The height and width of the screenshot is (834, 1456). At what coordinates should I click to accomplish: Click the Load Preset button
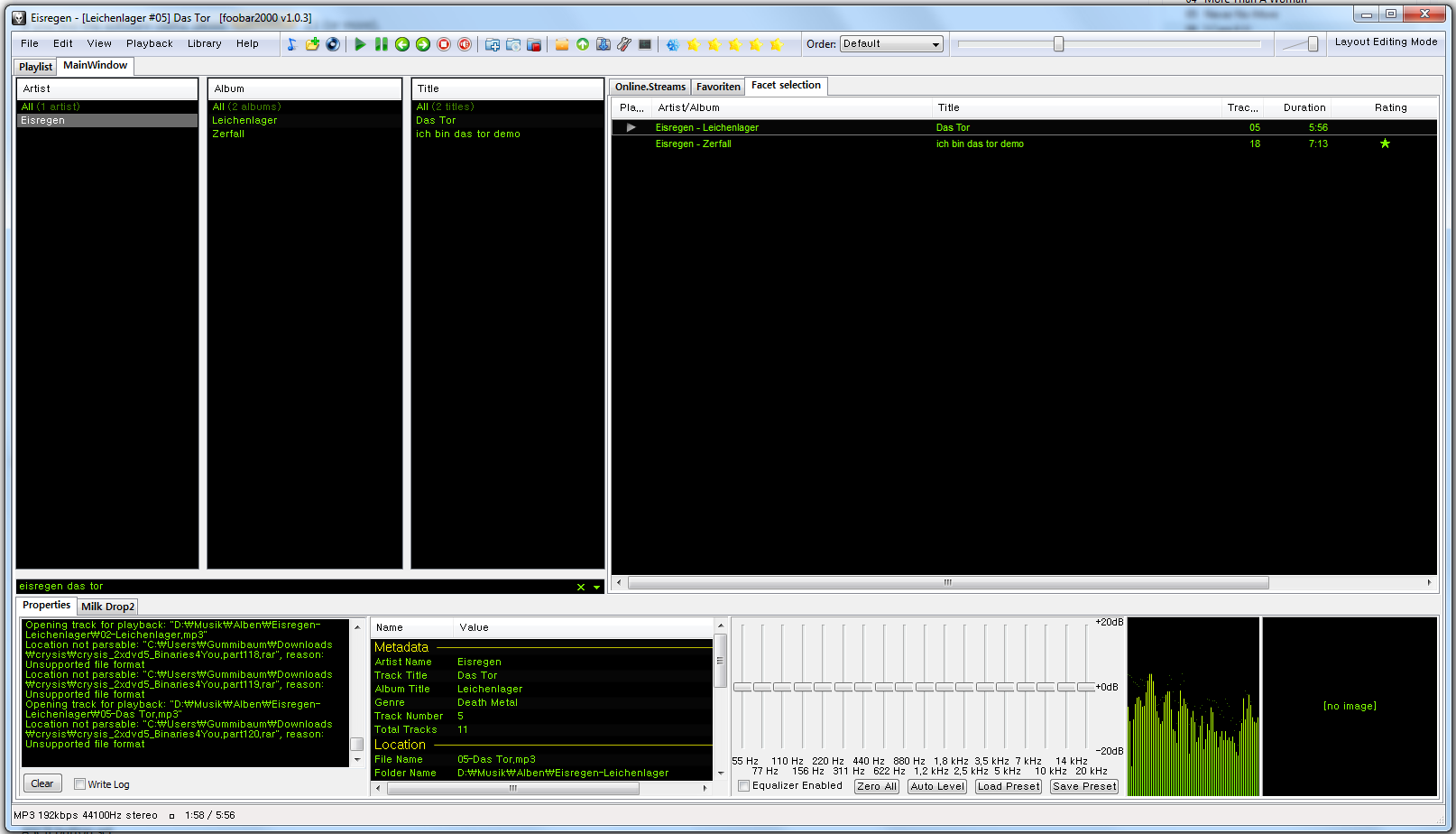click(x=1009, y=786)
